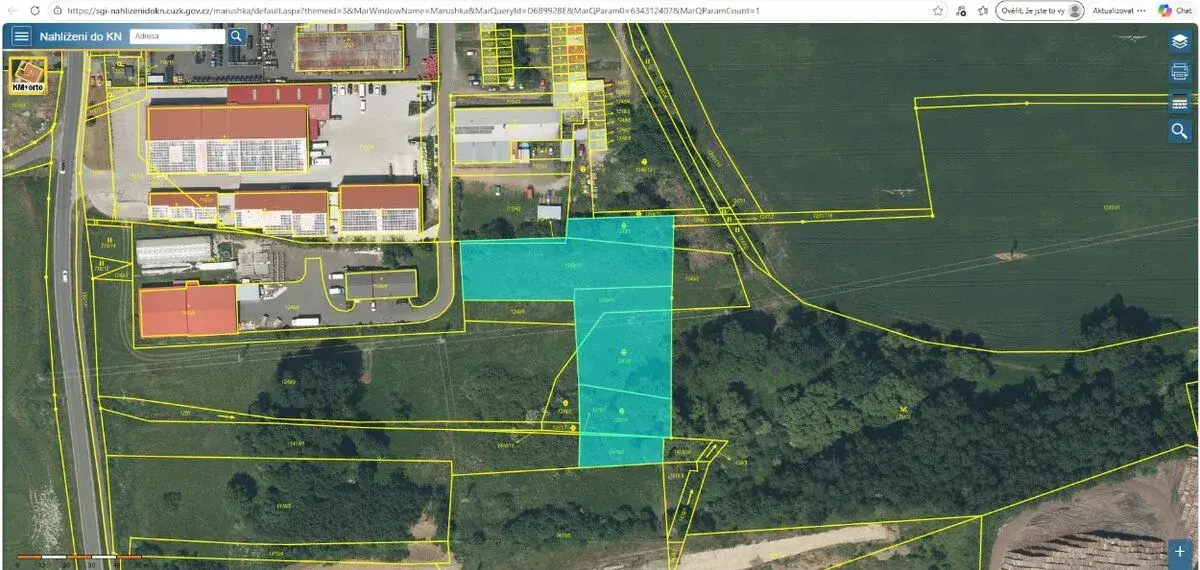Click the Nahlížení do KN title
1200x570 pixels.
click(x=81, y=36)
